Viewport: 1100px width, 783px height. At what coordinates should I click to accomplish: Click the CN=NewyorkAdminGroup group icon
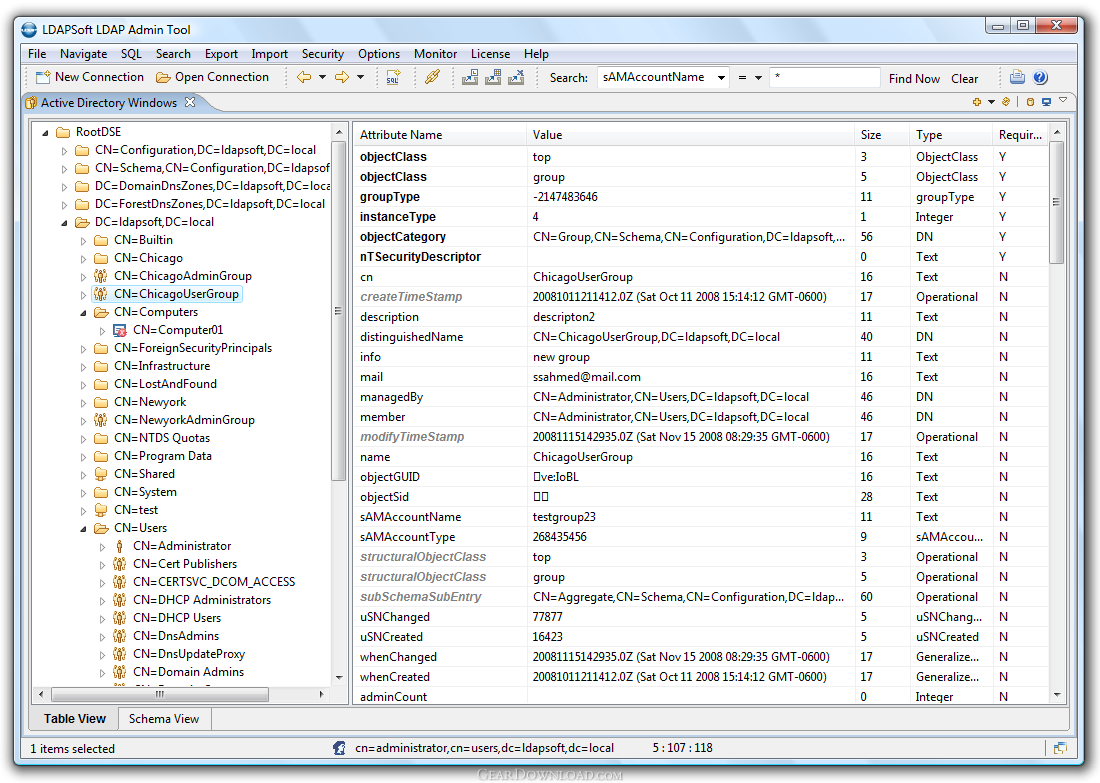pyautogui.click(x=101, y=420)
